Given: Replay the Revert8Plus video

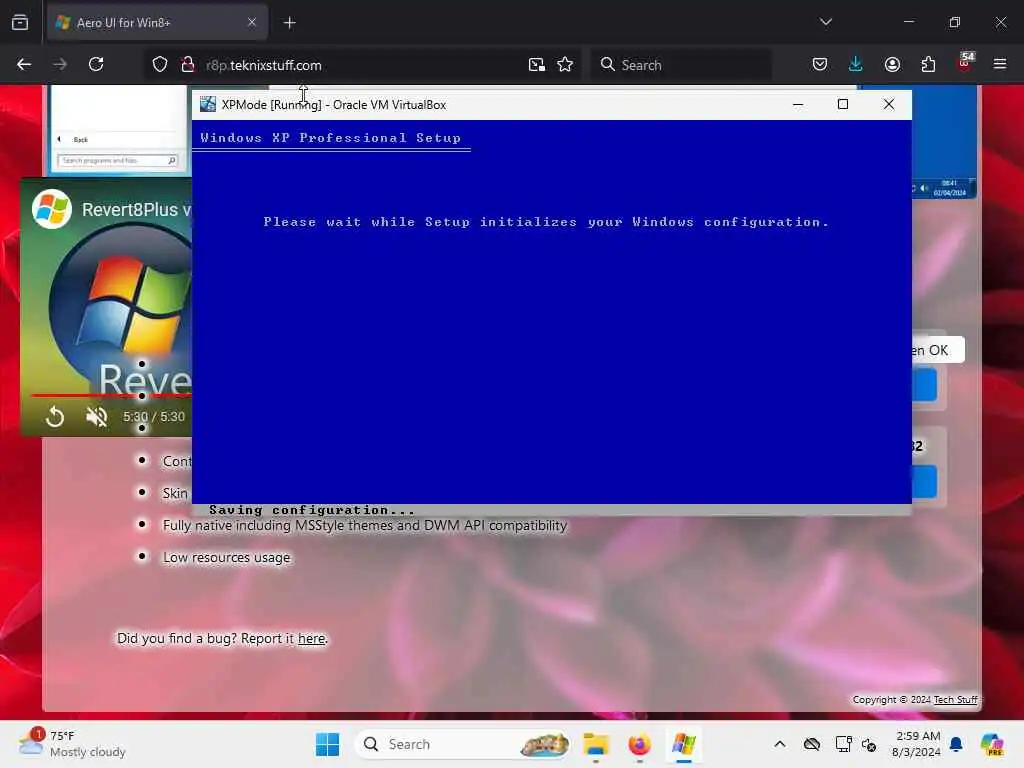Looking at the screenshot, I should (55, 417).
